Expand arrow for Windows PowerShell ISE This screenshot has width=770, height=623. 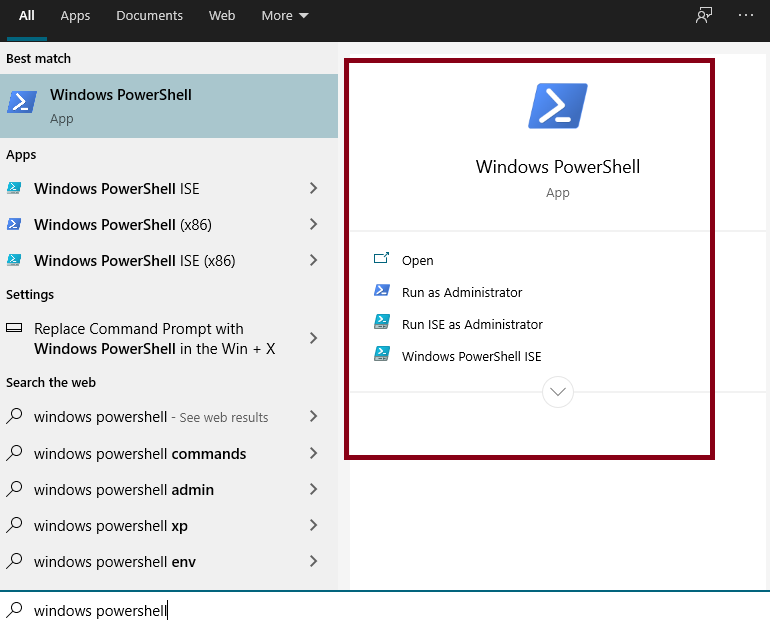coord(313,188)
